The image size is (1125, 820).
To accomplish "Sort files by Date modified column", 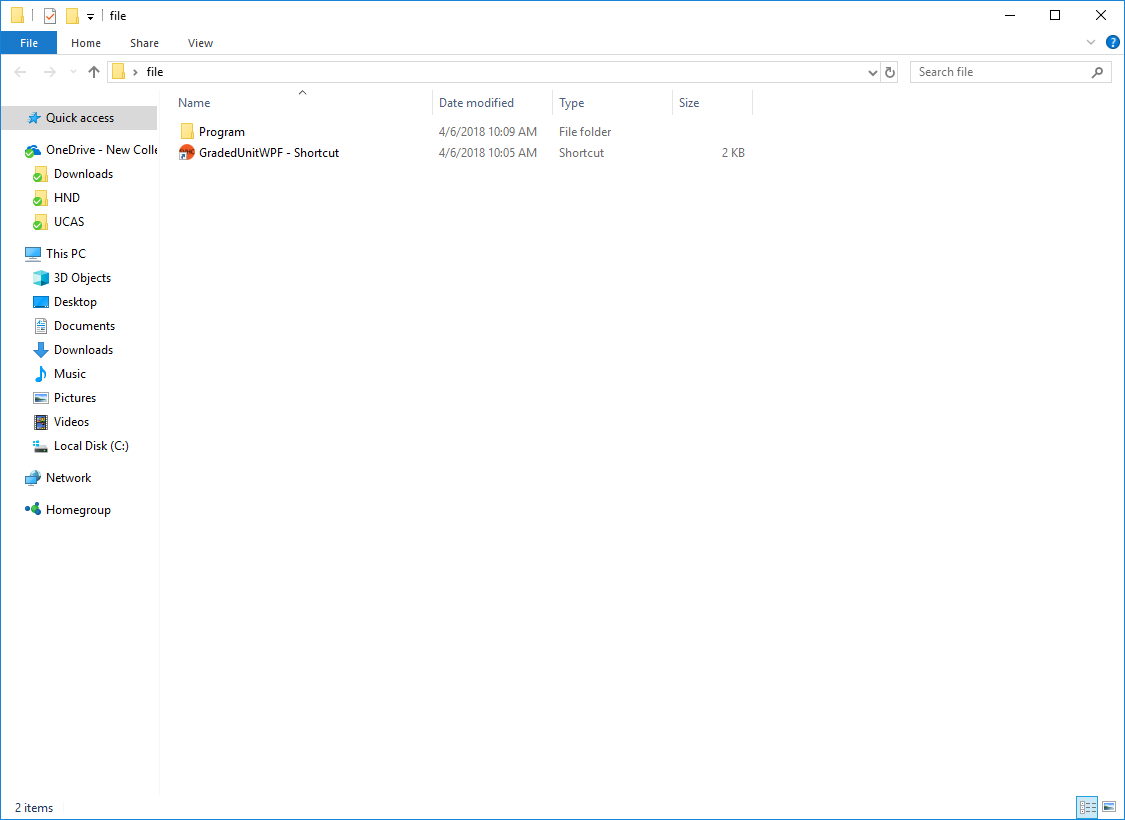I will point(476,103).
